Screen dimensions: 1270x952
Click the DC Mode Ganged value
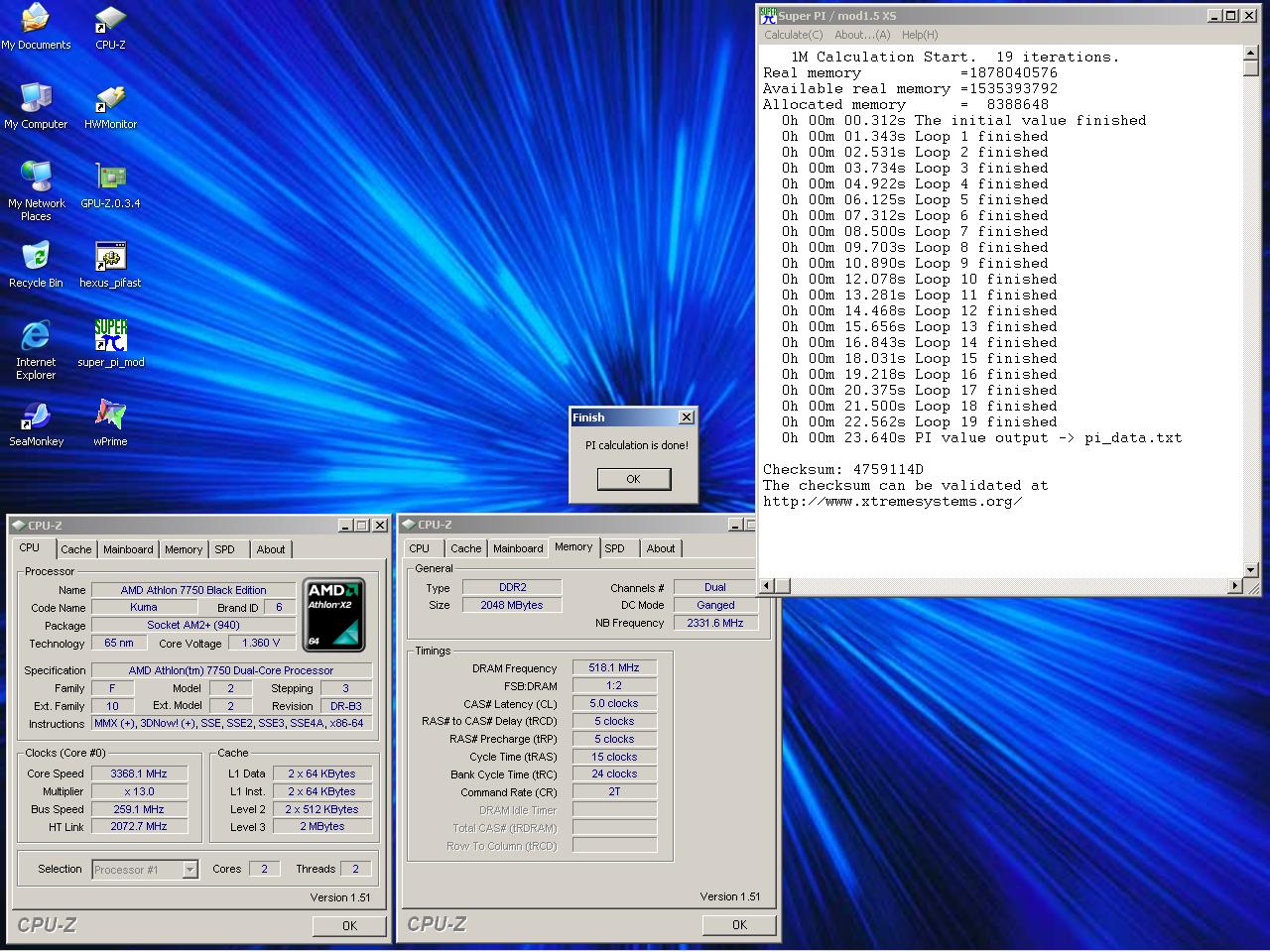pyautogui.click(x=715, y=605)
